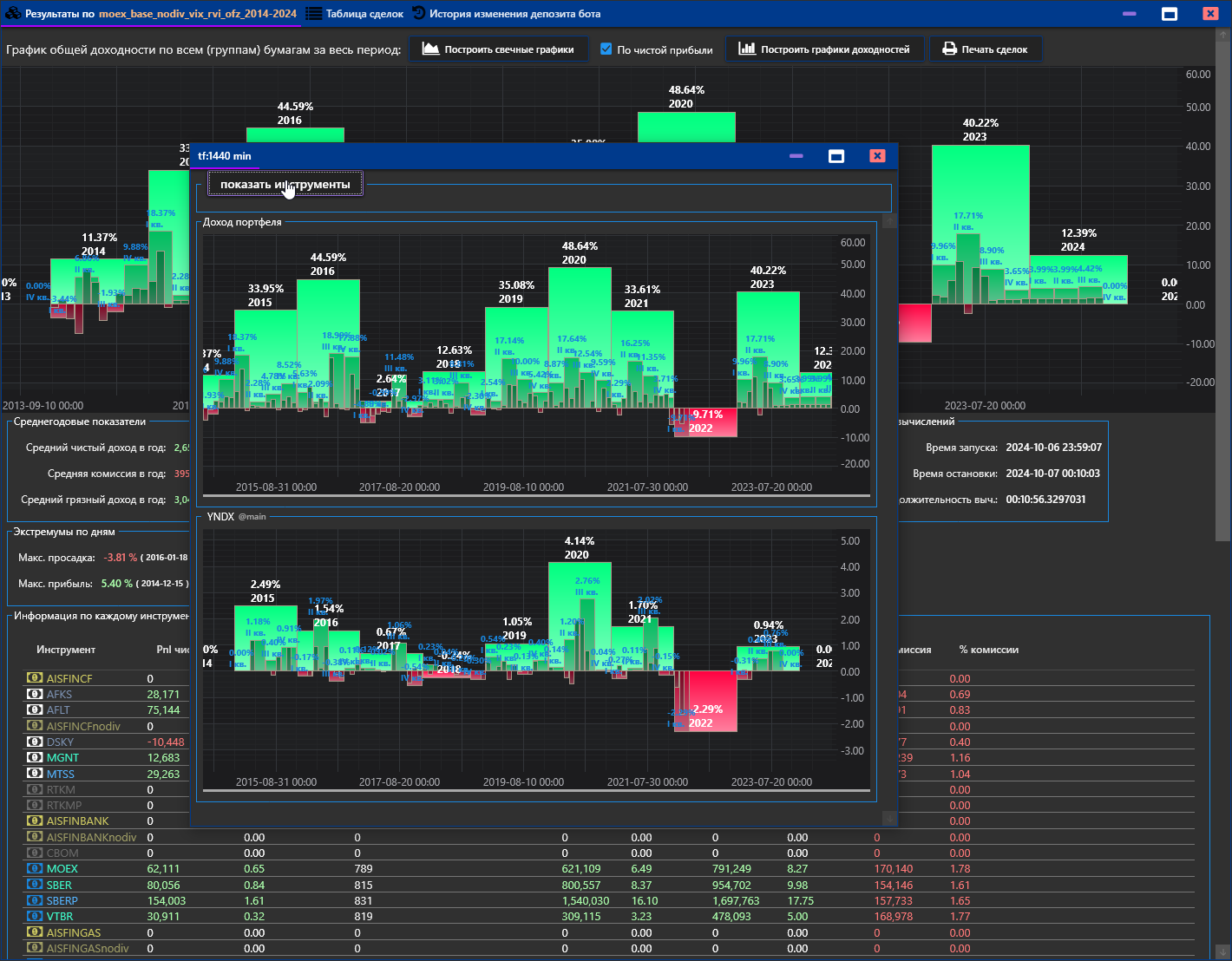Select the SBER value 954,702
Screen dimensions: 1232x961
[731, 886]
